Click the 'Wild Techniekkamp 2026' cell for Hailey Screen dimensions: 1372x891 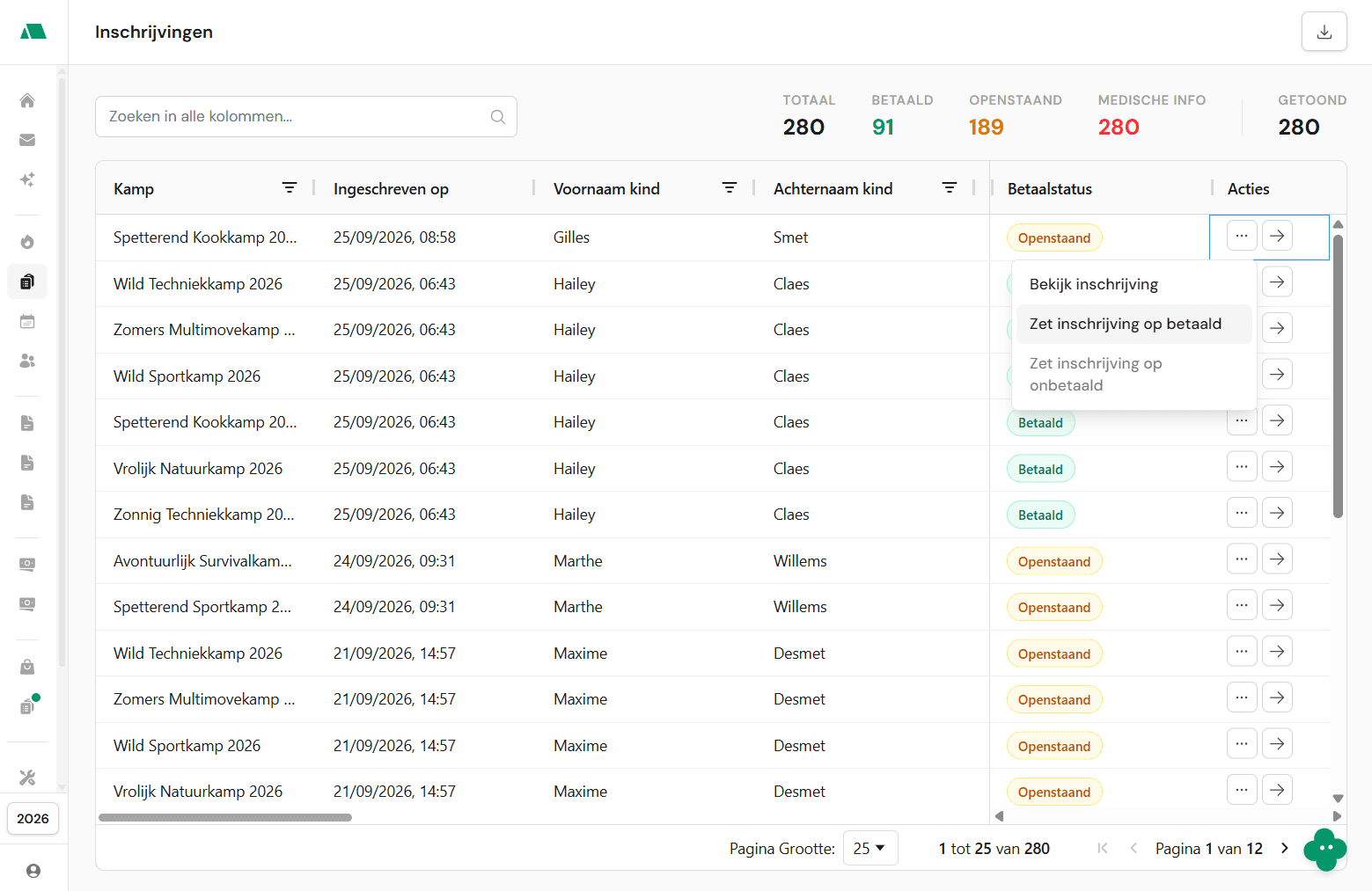tap(198, 284)
